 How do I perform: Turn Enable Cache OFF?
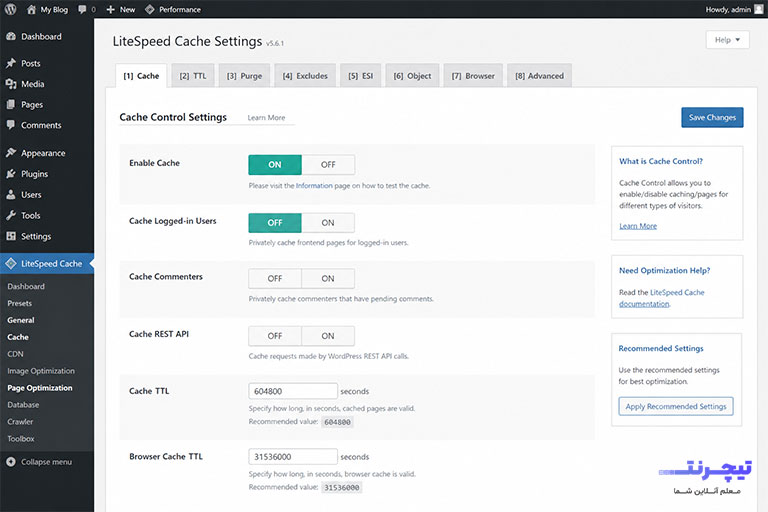coord(328,165)
